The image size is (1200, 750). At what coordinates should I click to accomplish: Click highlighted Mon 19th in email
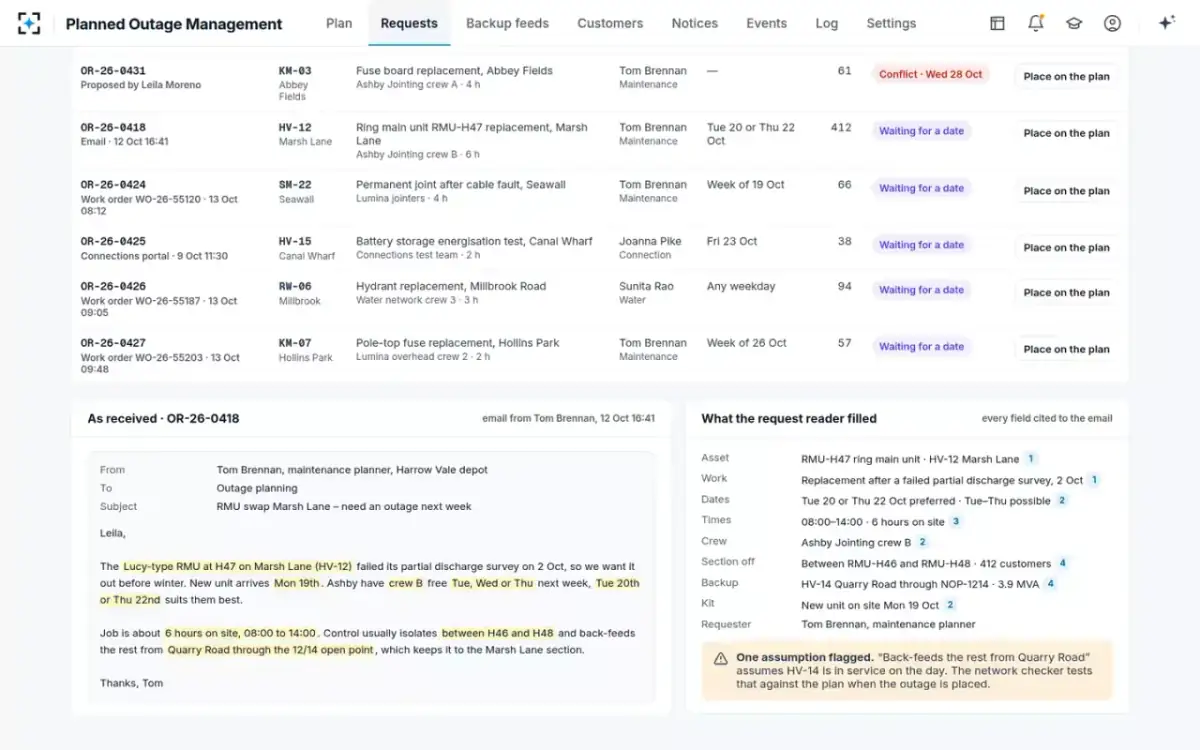tap(298, 583)
